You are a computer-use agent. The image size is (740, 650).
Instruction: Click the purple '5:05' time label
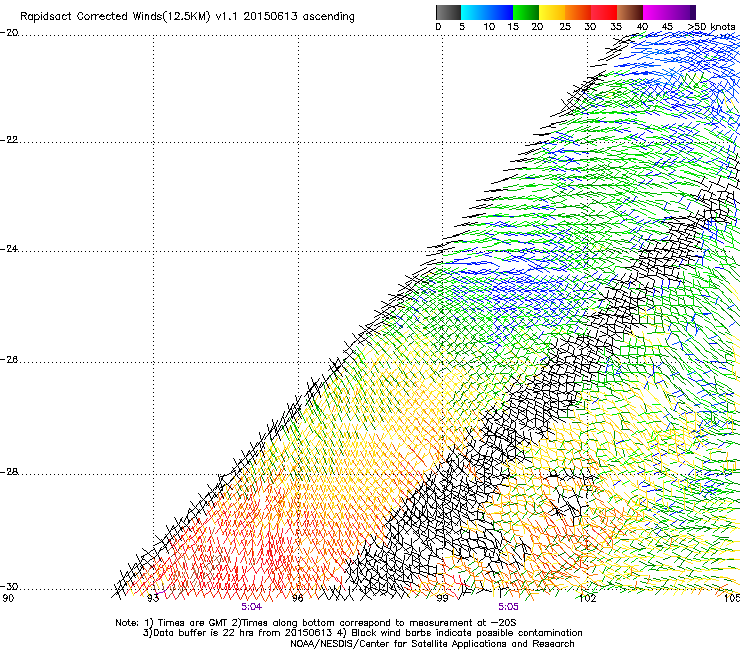tap(508, 607)
